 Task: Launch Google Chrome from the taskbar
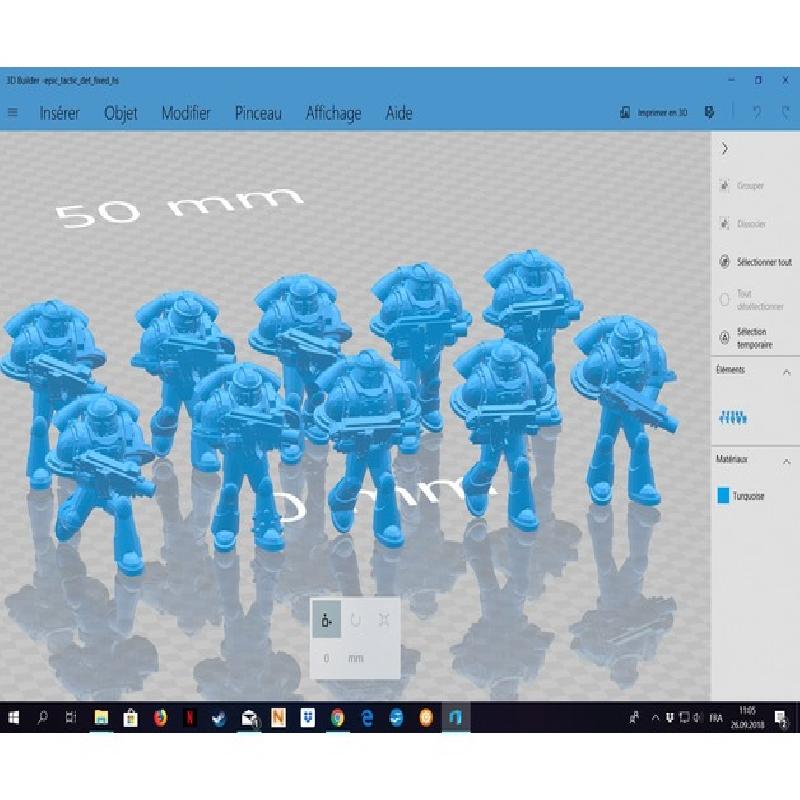coord(337,718)
